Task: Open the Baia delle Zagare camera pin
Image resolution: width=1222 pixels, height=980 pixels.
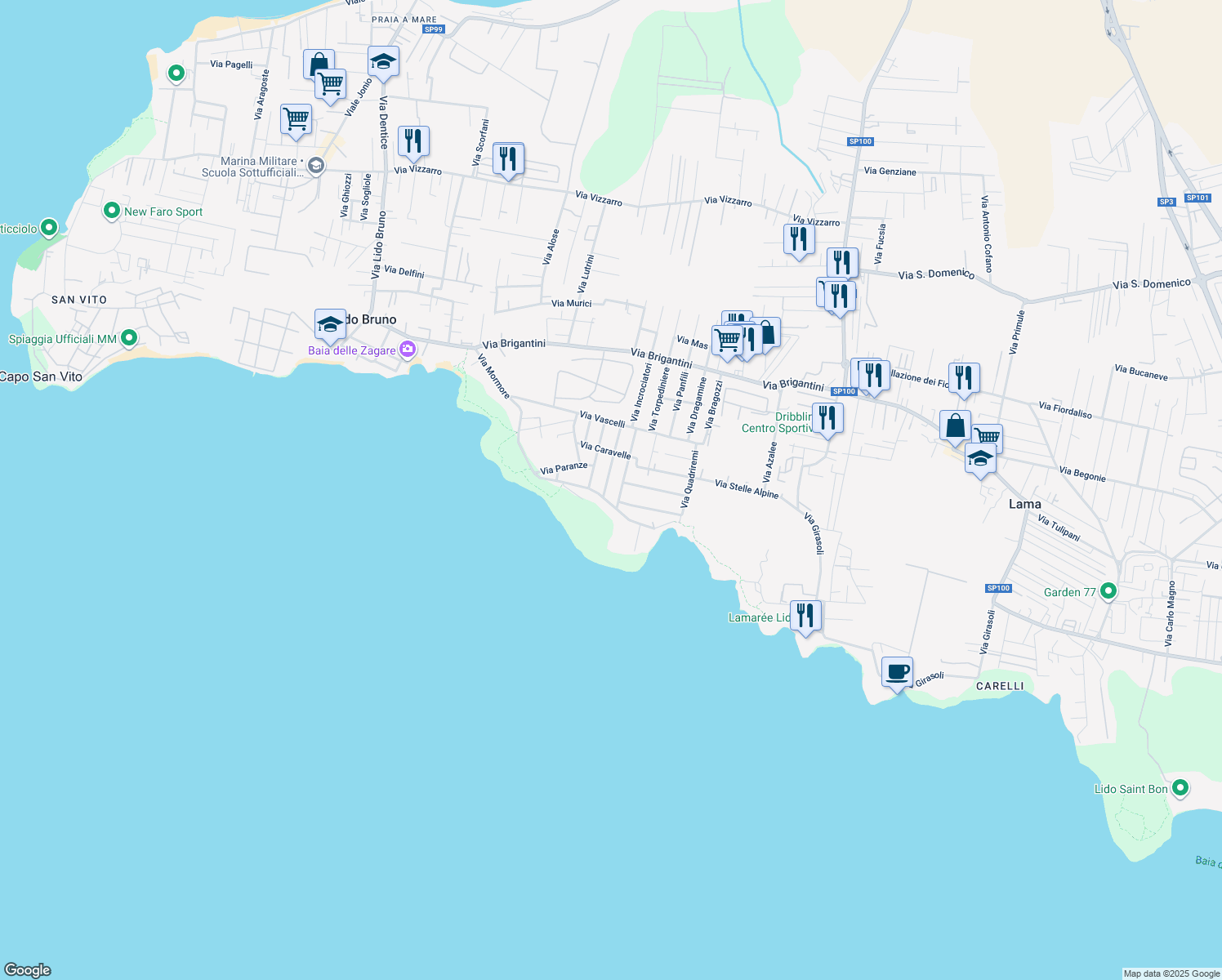Action: coord(408,350)
